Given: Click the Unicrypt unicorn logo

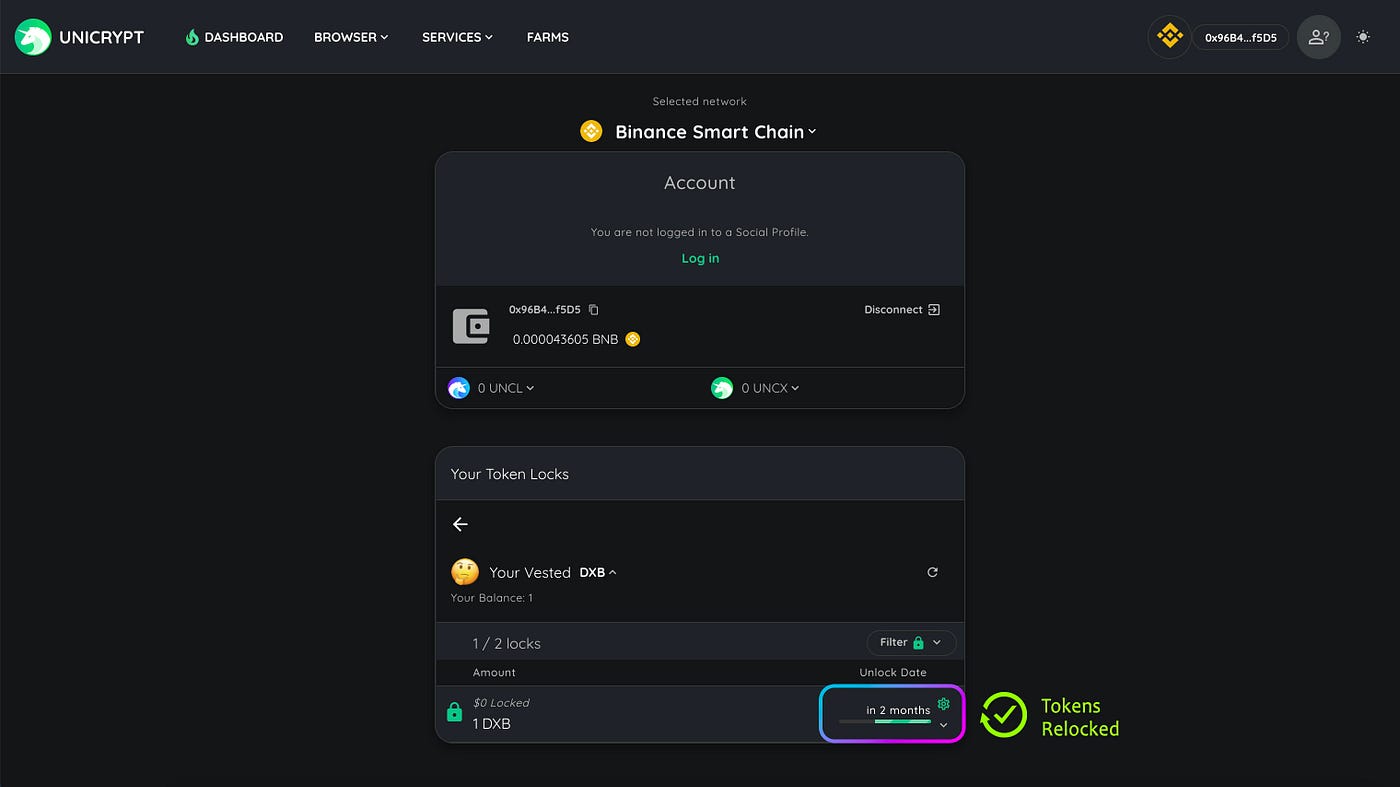Looking at the screenshot, I should pos(33,37).
